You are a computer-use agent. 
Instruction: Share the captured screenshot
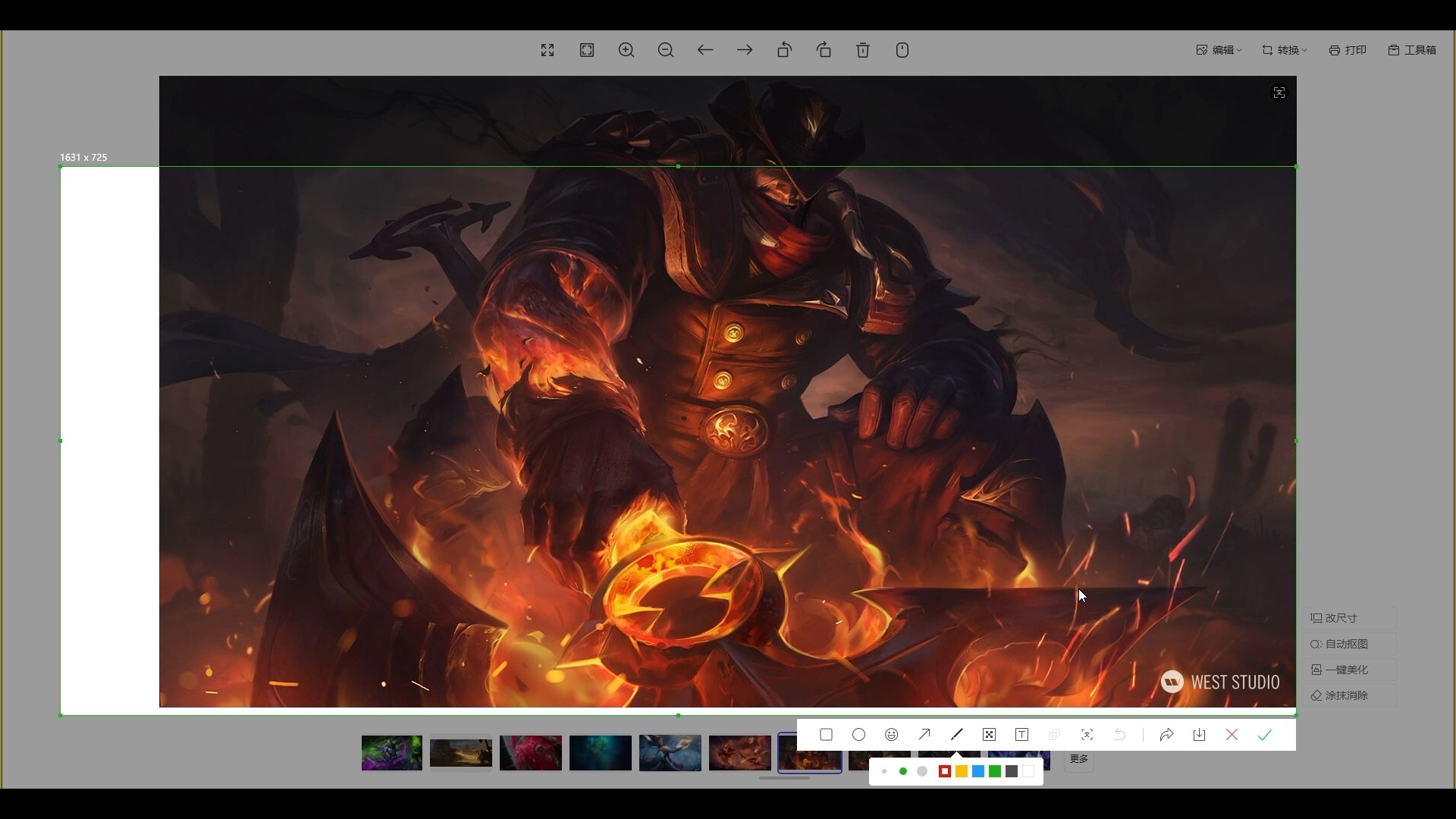(1167, 735)
